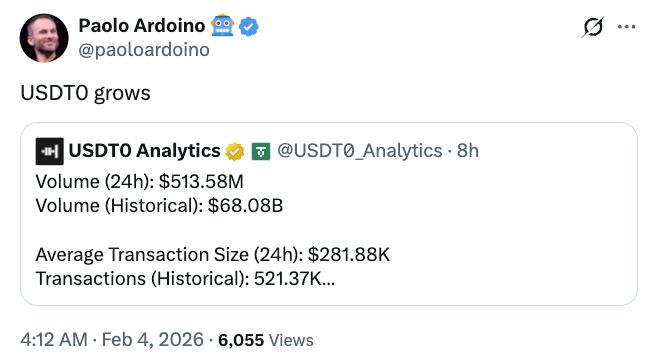
Task: Open the Average Transaction Size line in quote
Action: 213,254
